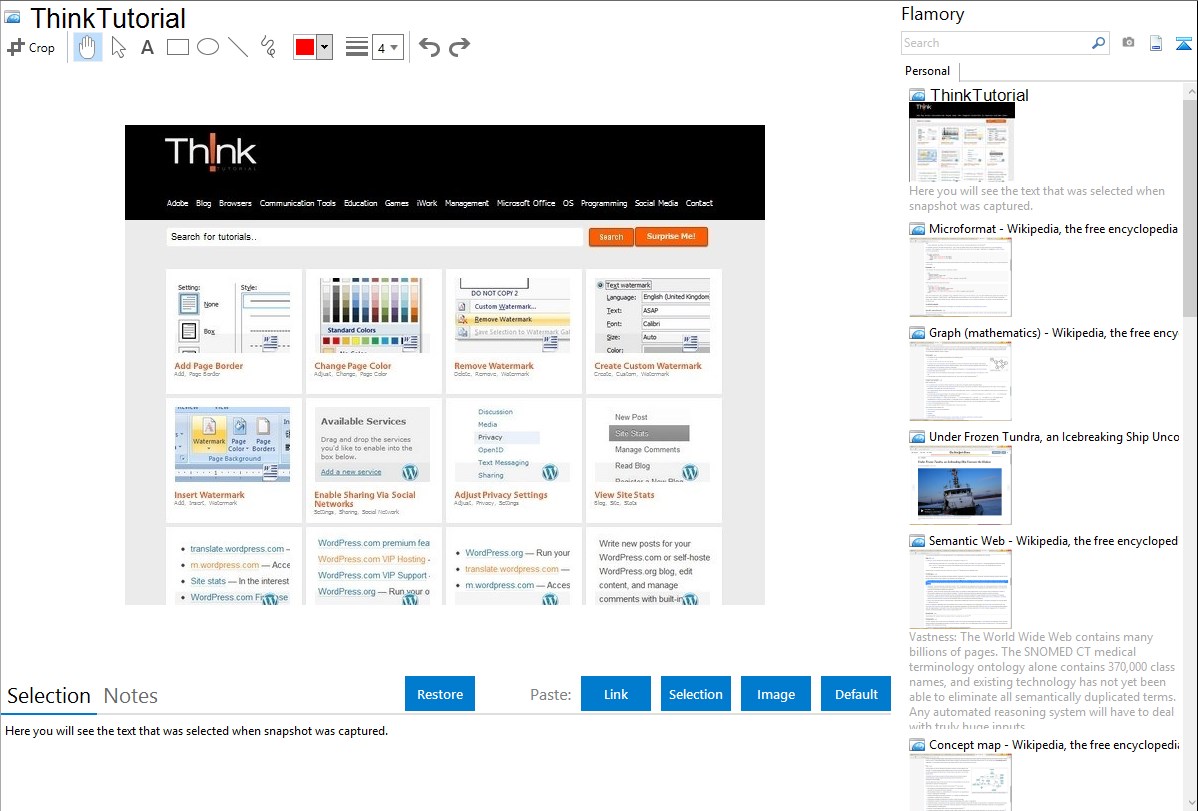Redo the last annotation

pos(459,47)
